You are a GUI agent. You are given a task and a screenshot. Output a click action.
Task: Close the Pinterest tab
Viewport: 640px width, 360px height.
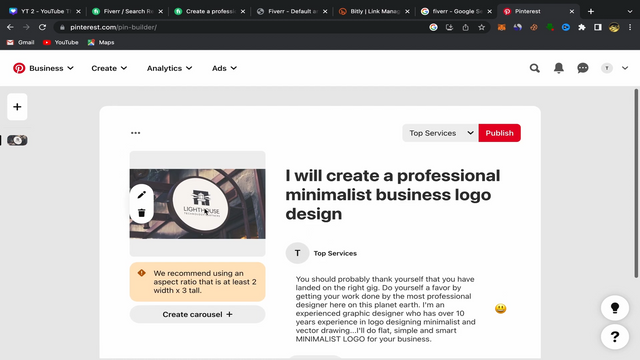(x=571, y=11)
